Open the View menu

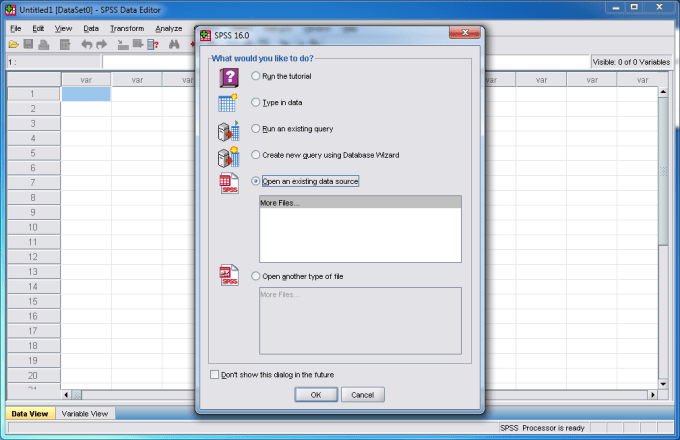[x=63, y=28]
